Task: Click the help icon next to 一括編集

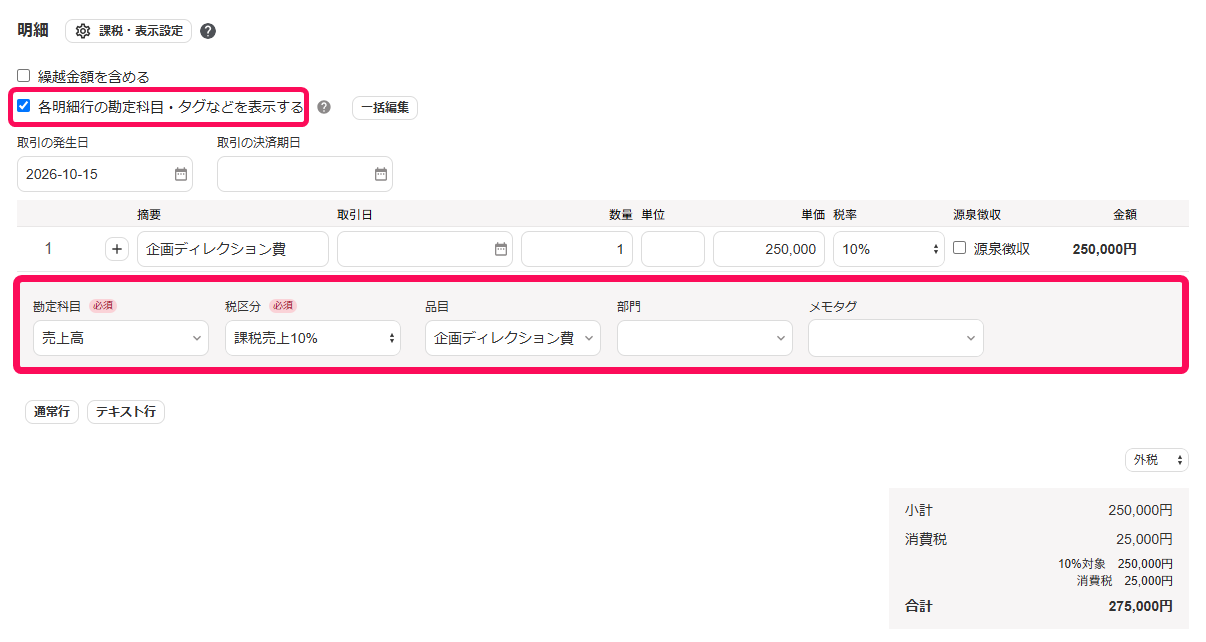Action: [x=324, y=107]
